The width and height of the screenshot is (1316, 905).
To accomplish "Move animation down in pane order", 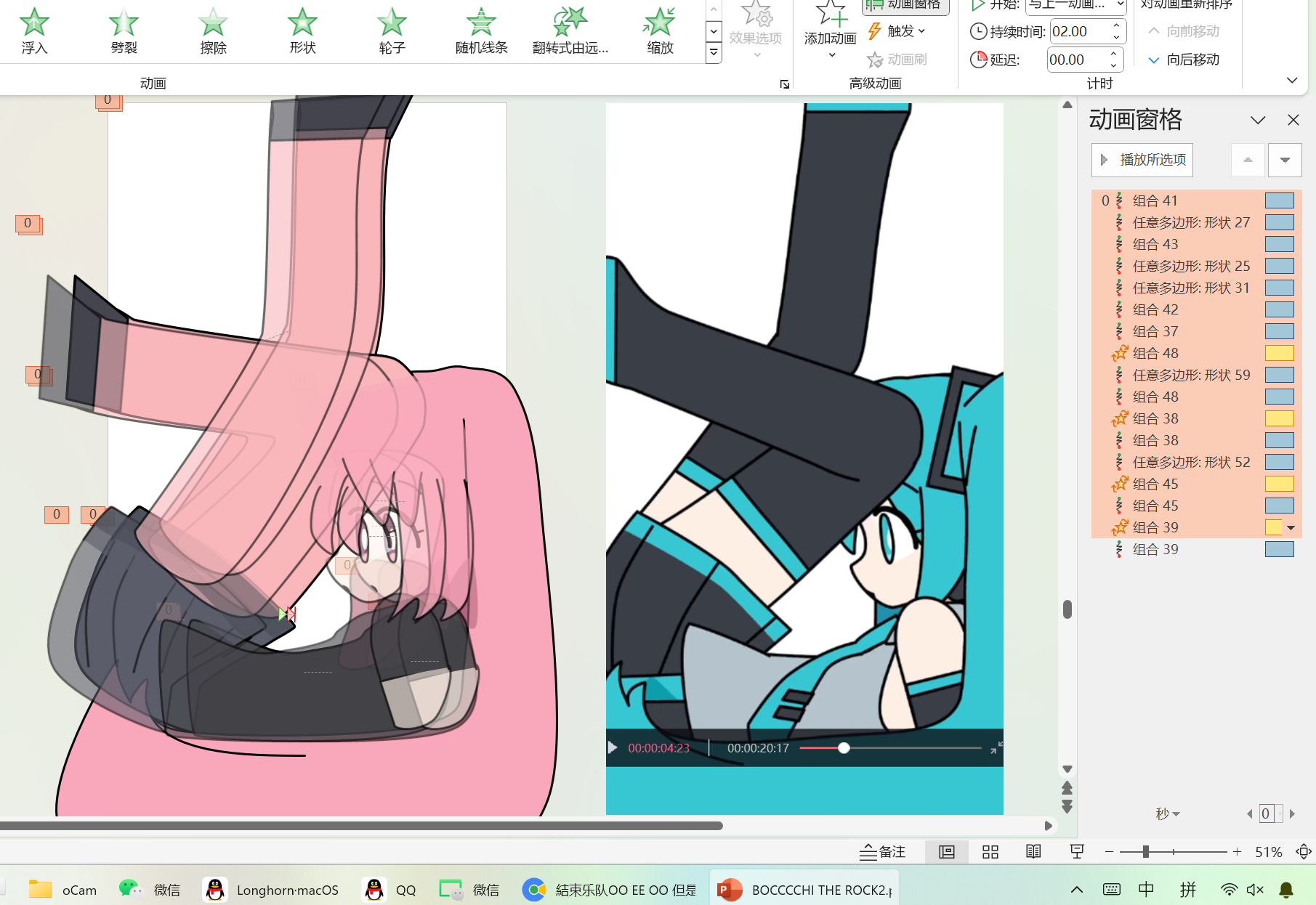I will (x=1285, y=160).
